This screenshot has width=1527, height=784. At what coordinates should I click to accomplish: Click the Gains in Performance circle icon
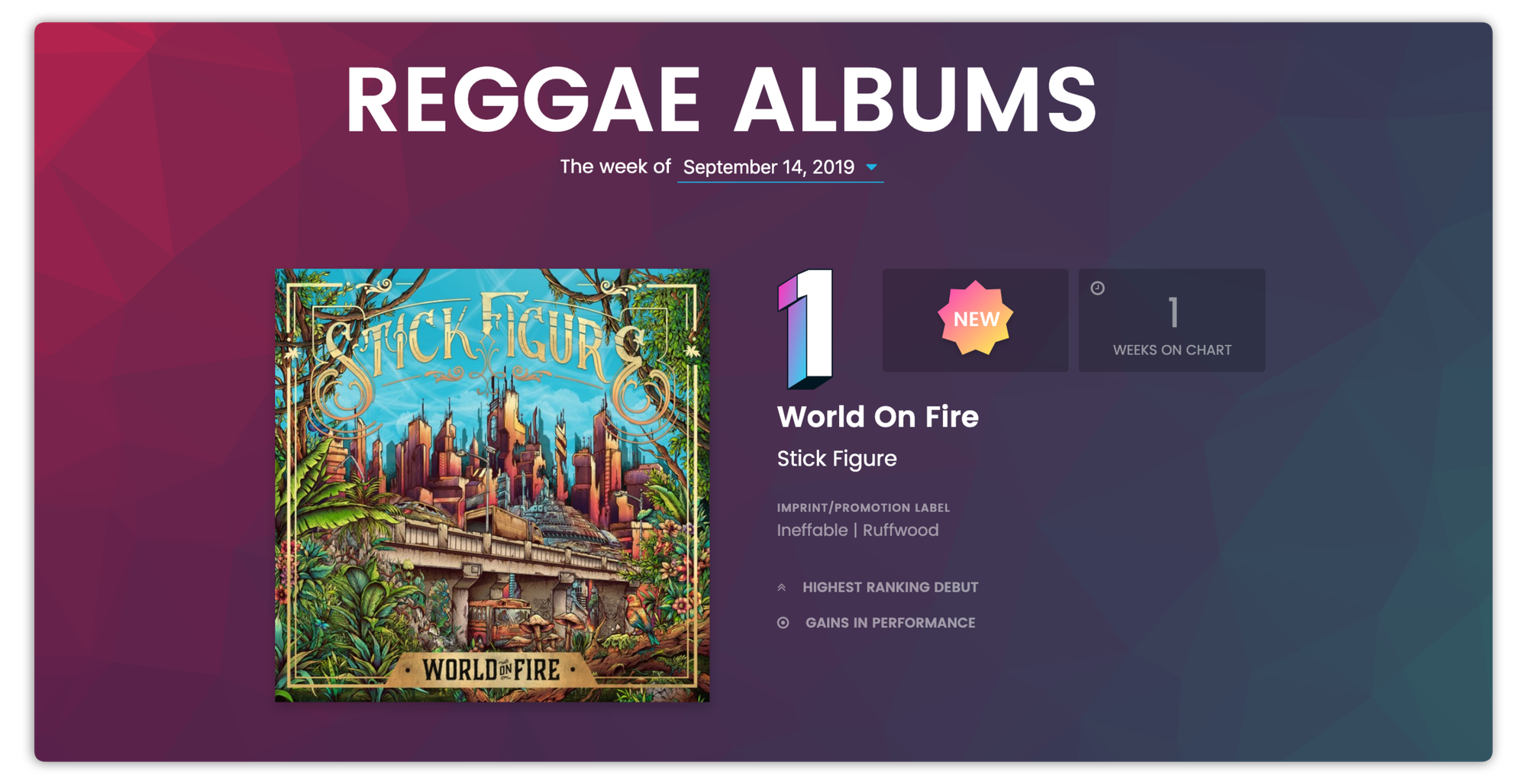[783, 623]
